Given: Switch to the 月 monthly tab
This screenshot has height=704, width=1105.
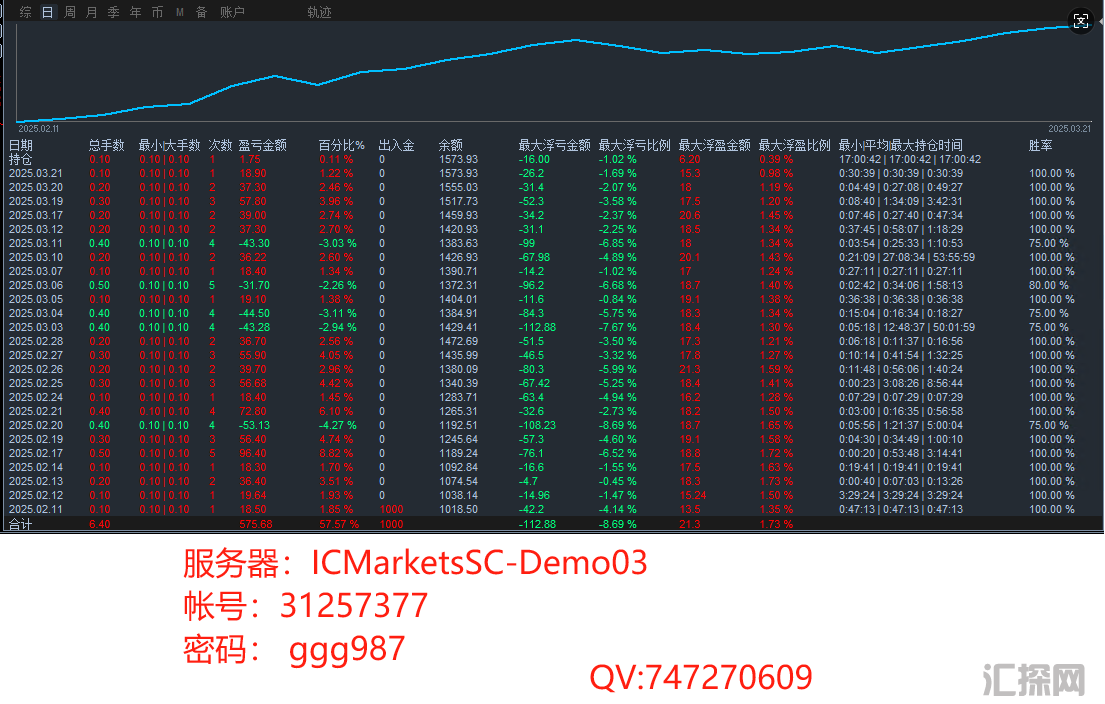Looking at the screenshot, I should (x=92, y=13).
